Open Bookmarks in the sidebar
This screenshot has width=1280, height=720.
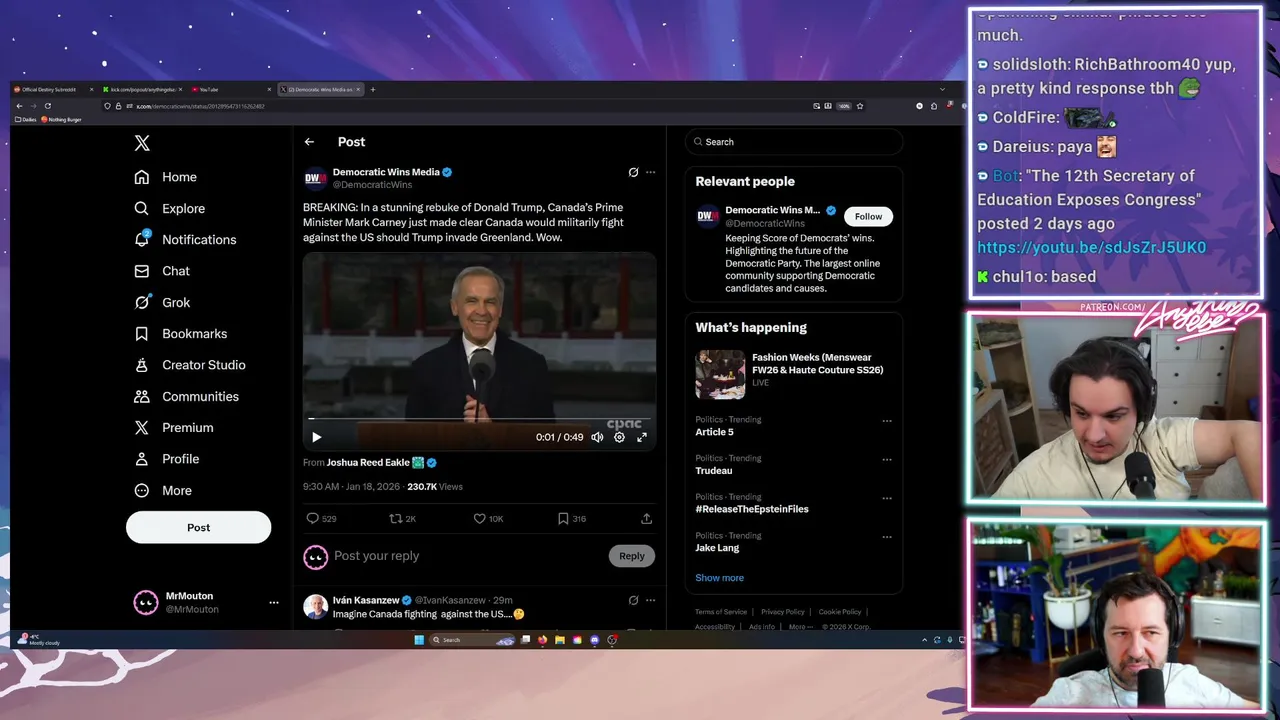click(x=180, y=334)
